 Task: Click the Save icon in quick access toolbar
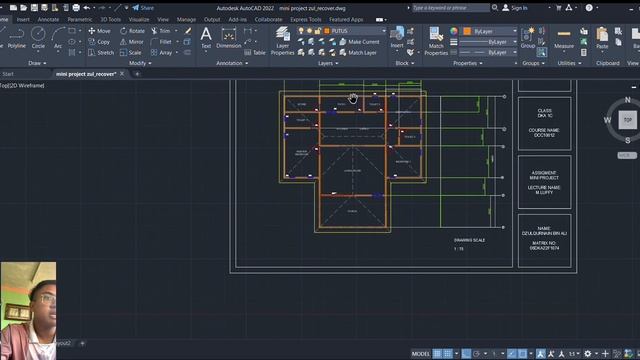pyautogui.click(x=34, y=8)
